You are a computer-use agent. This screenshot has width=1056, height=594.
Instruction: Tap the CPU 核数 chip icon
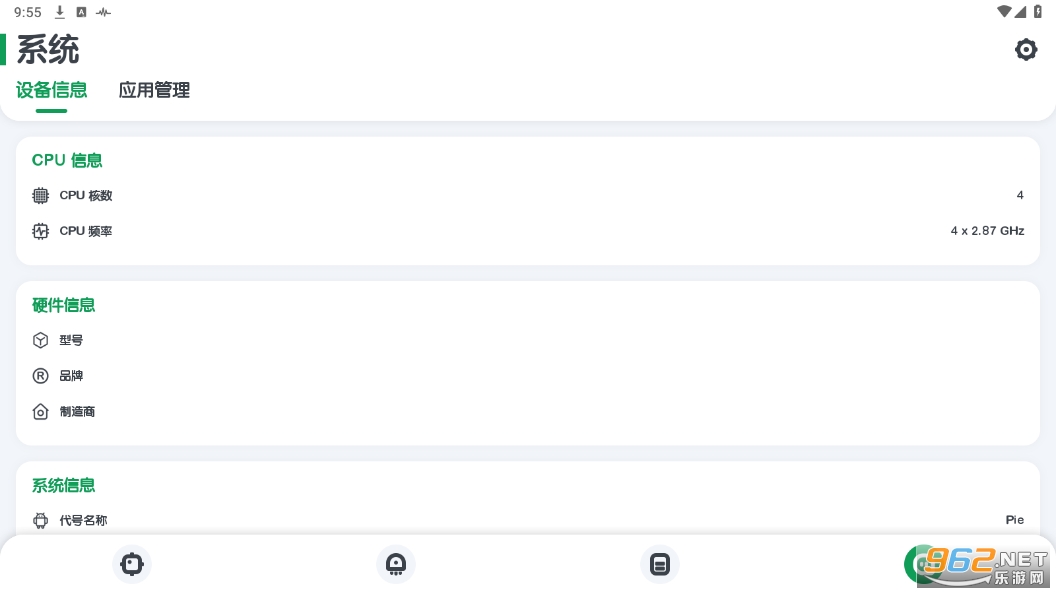click(40, 196)
